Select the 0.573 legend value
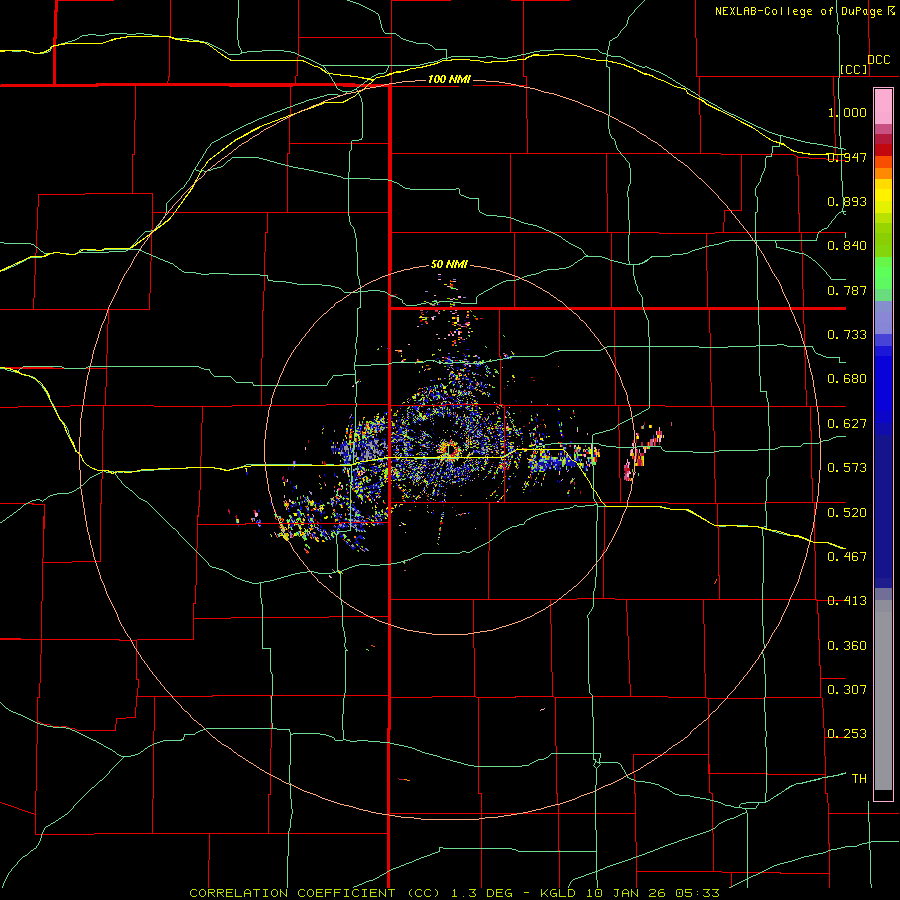The height and width of the screenshot is (900, 900). [847, 468]
